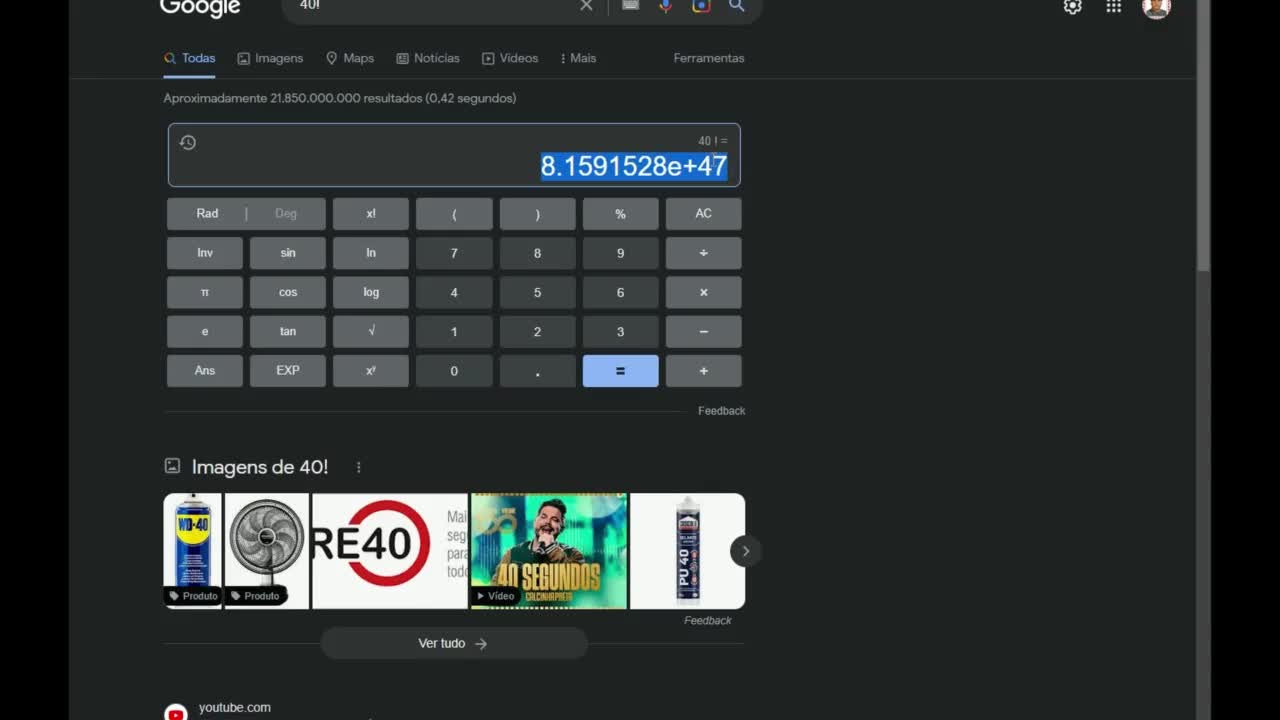Image resolution: width=1280 pixels, height=720 pixels.
Task: Toggle Inv inverse functions
Action: [205, 253]
